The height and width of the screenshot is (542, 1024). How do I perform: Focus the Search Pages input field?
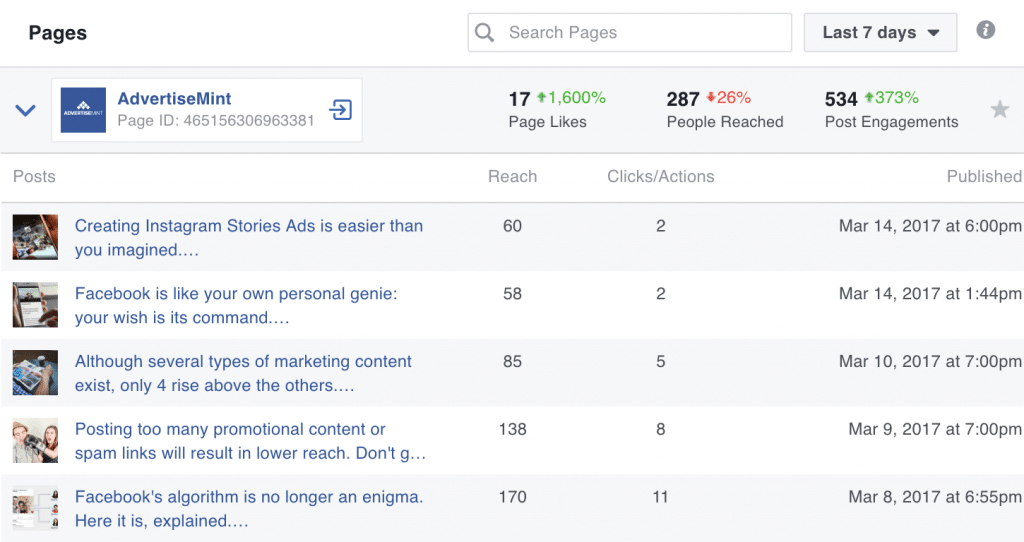[630, 33]
